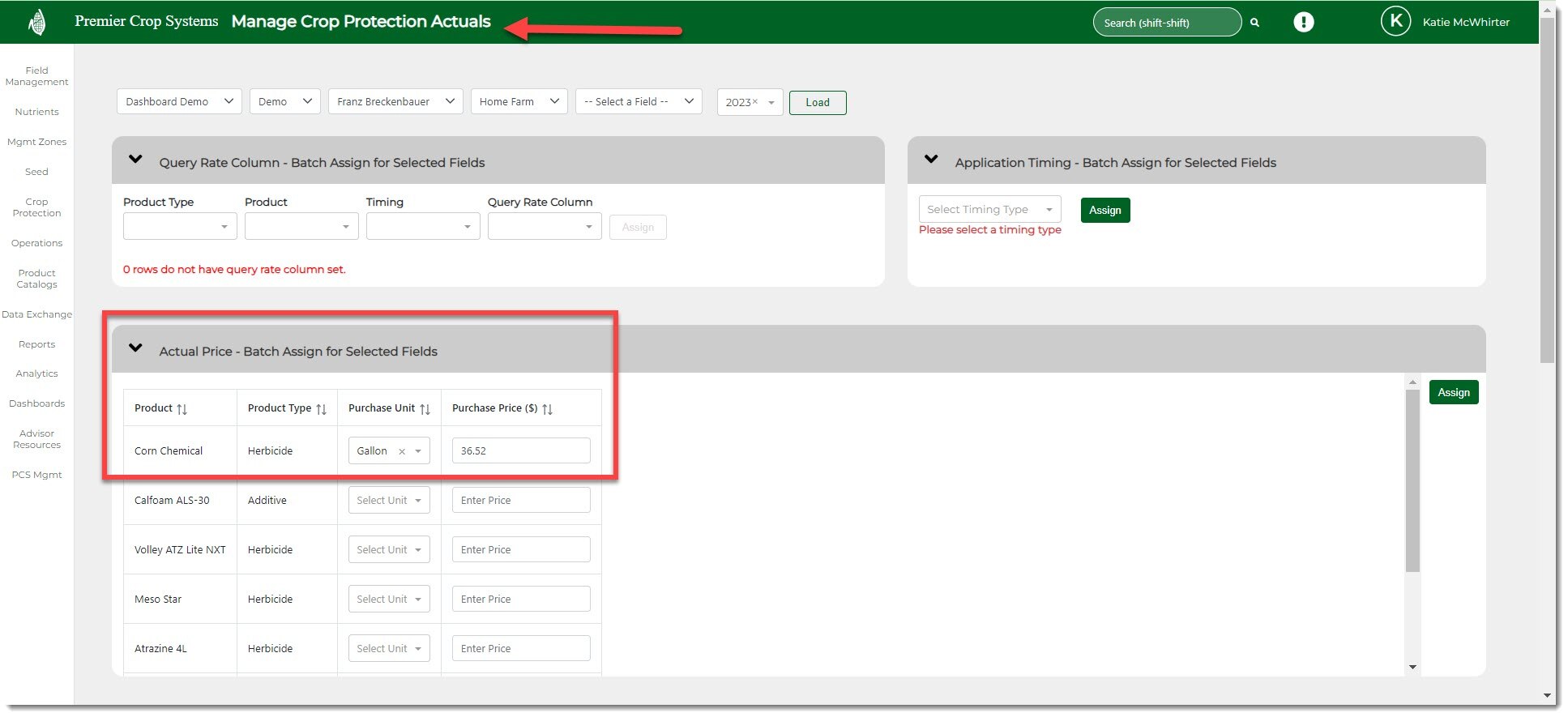Image resolution: width=1568 pixels, height=717 pixels.
Task: Click Assign button in Application Timing panel
Action: click(1104, 211)
